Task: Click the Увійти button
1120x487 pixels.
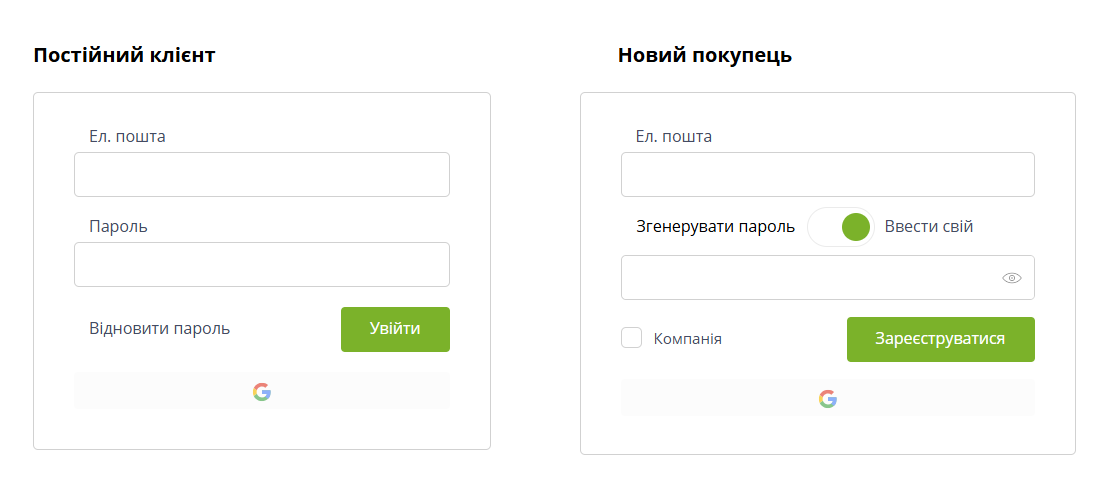Action: pyautogui.click(x=396, y=329)
